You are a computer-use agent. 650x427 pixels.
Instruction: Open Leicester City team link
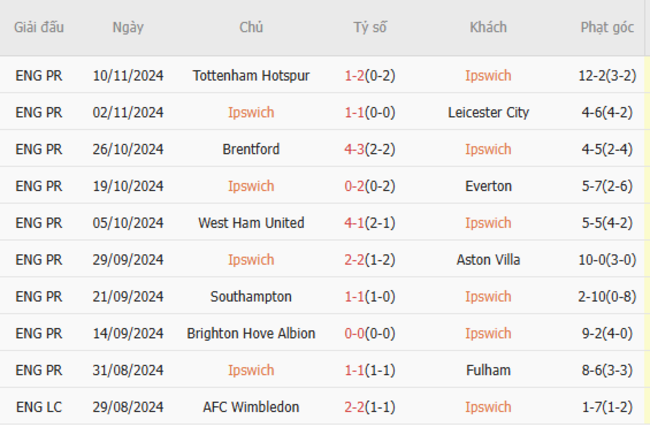pos(488,112)
